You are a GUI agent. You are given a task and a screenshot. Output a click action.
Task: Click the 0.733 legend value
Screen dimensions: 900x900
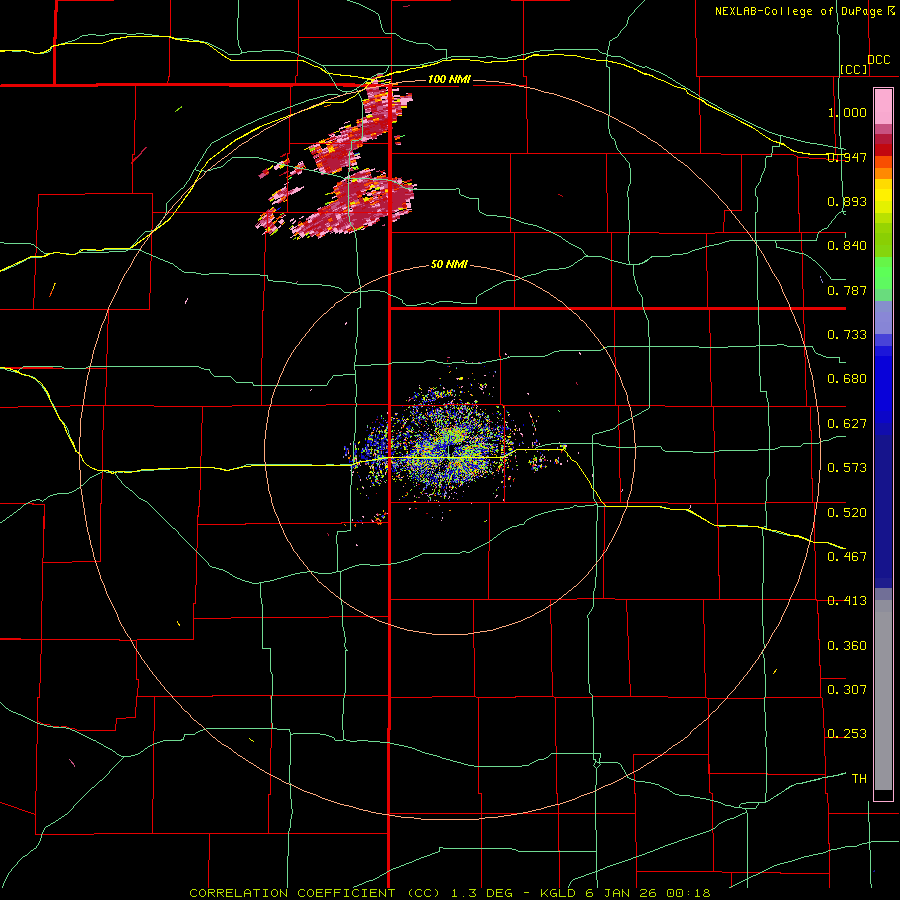coord(847,335)
